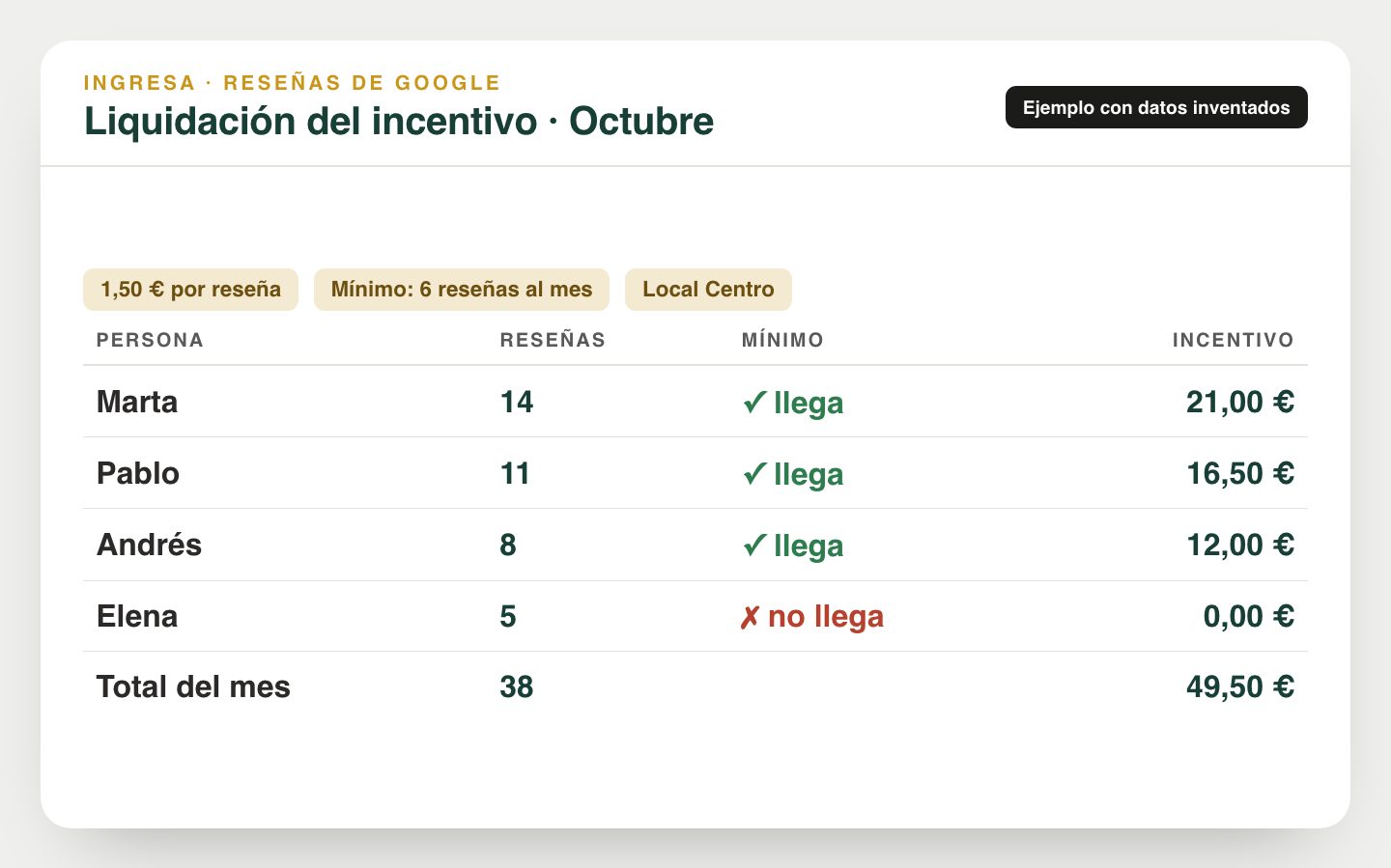This screenshot has height=868, width=1391.
Task: Select the 'Mínimo: 6 reseñas al mes' chip
Action: point(462,290)
